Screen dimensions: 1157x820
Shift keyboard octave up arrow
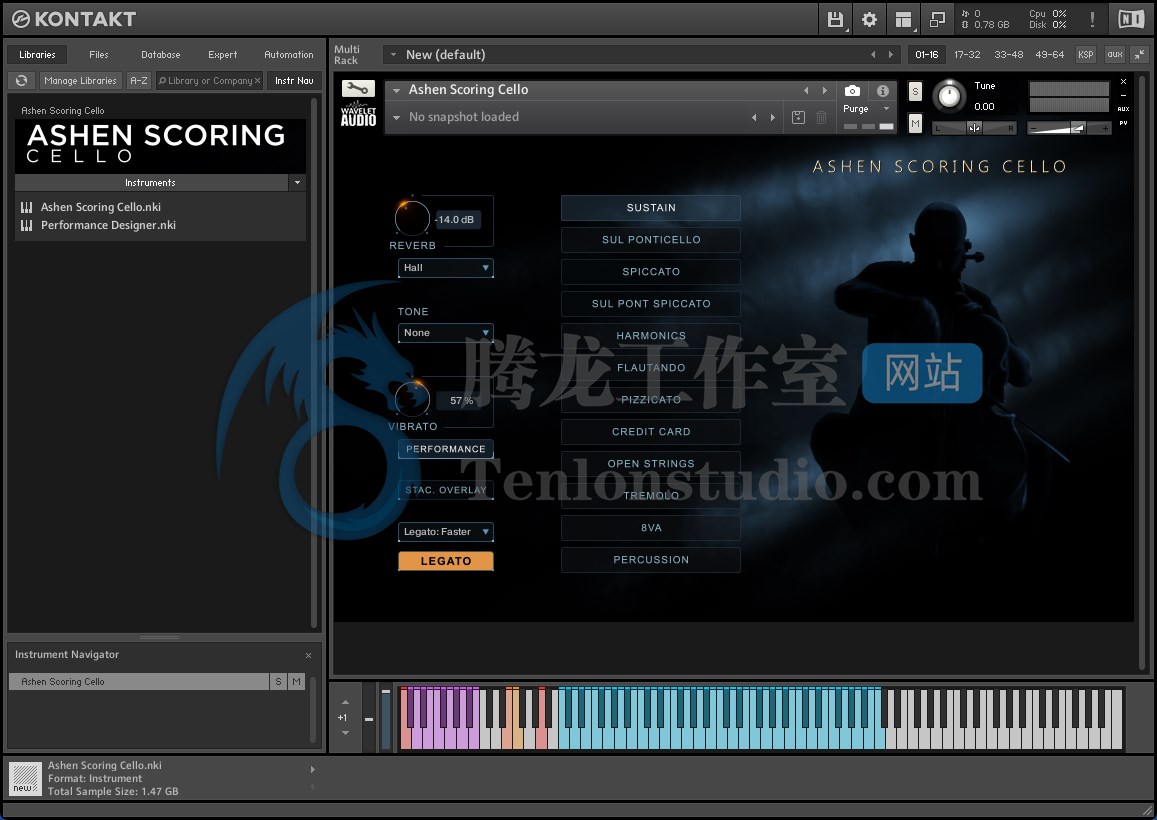[x=345, y=702]
